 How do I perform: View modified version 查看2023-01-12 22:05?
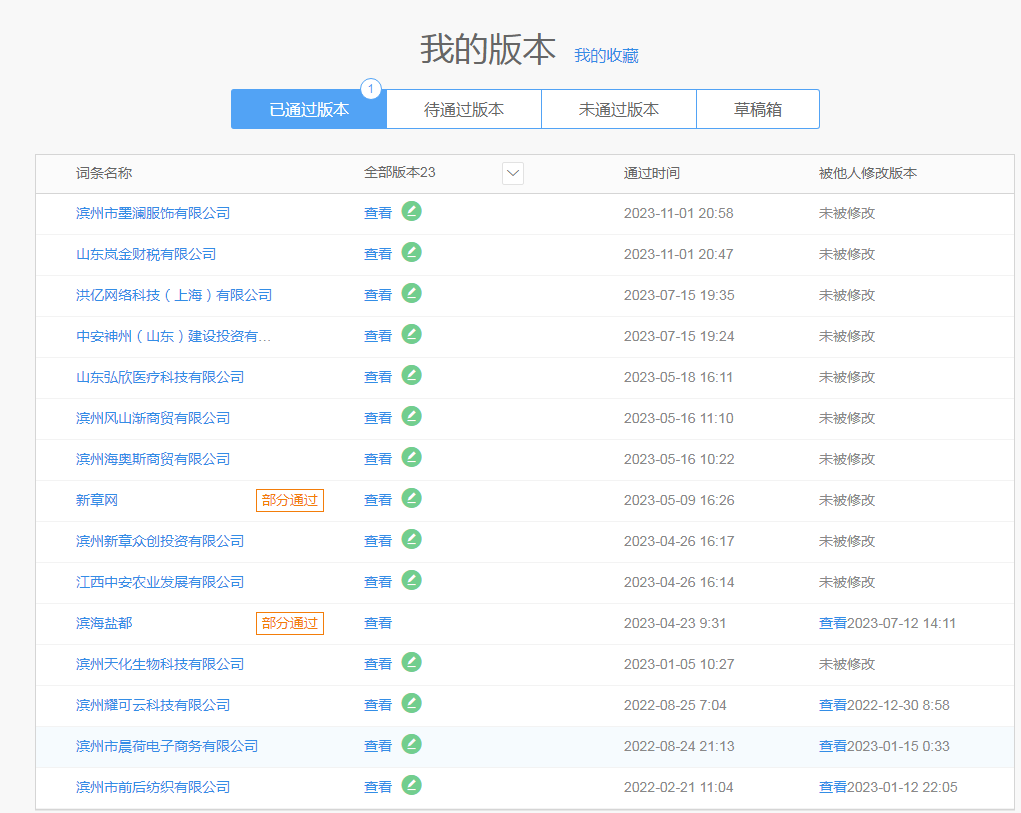point(888,788)
